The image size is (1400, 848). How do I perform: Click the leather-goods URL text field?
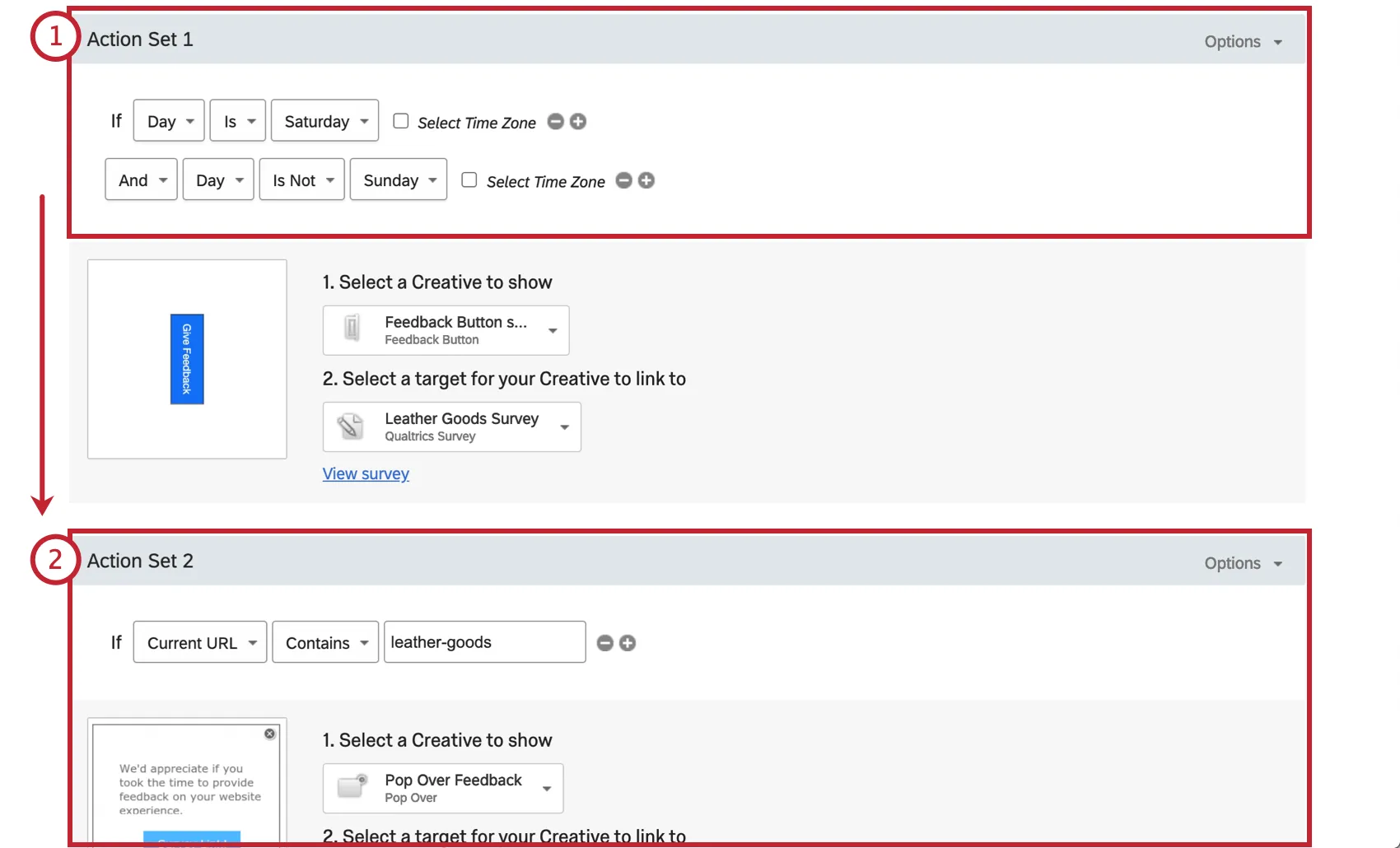485,642
